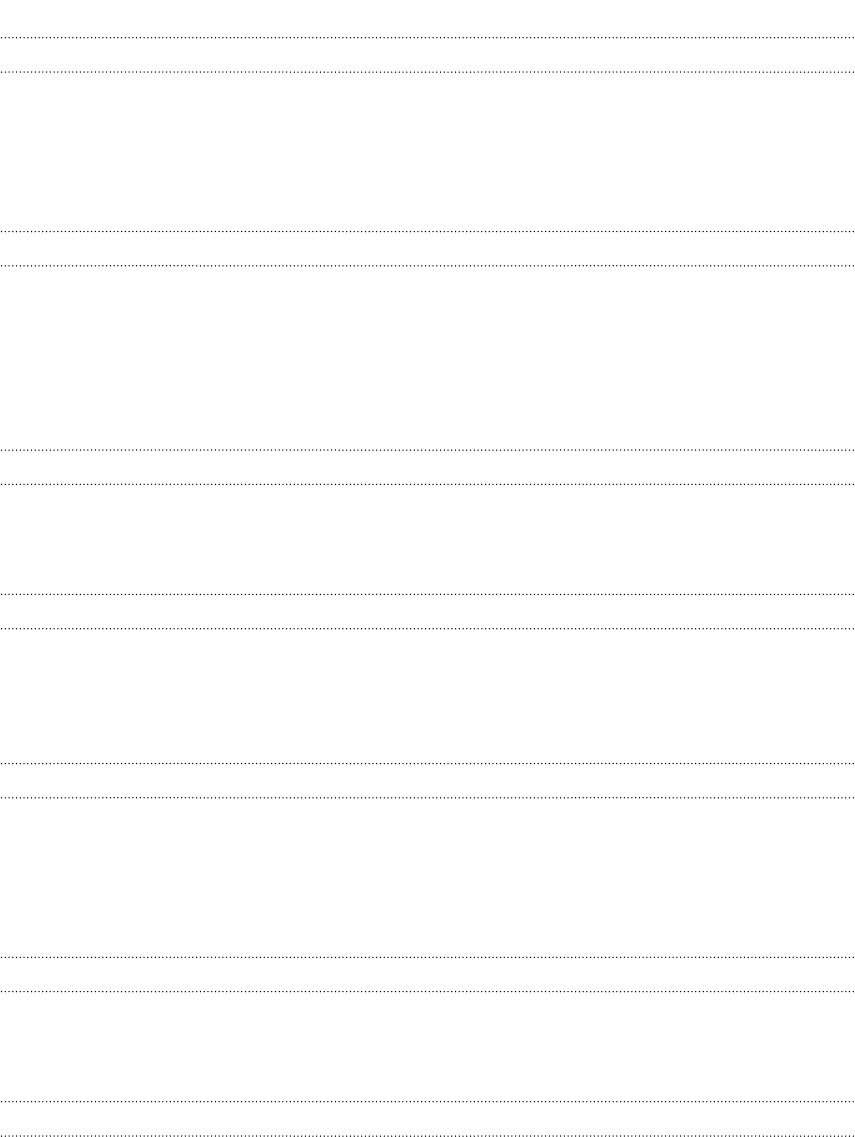This screenshot has width=855, height=1137.
Task: Click the second dotted line from top
Action: click(x=427, y=73)
